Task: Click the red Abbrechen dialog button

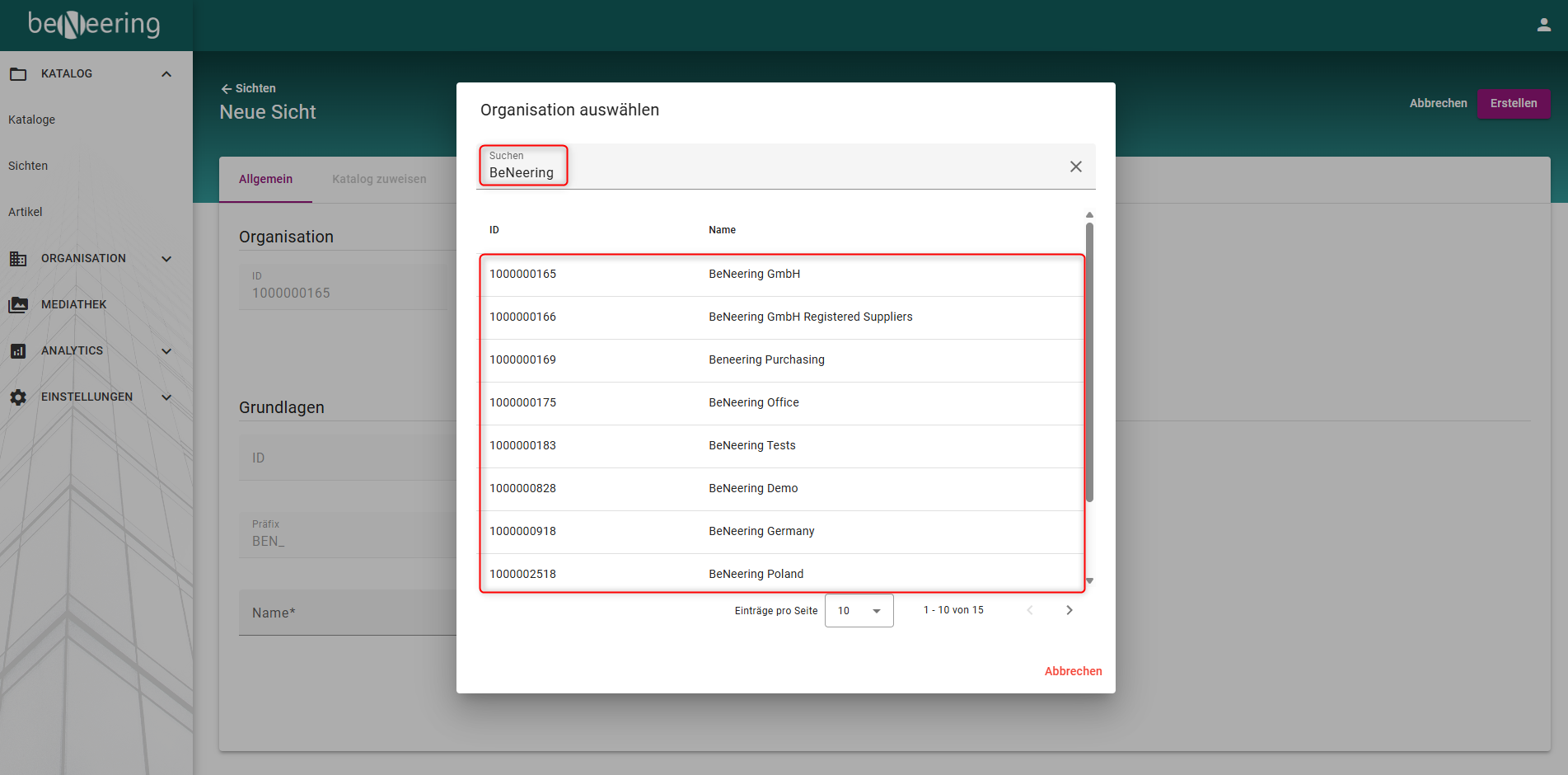Action: pos(1073,671)
